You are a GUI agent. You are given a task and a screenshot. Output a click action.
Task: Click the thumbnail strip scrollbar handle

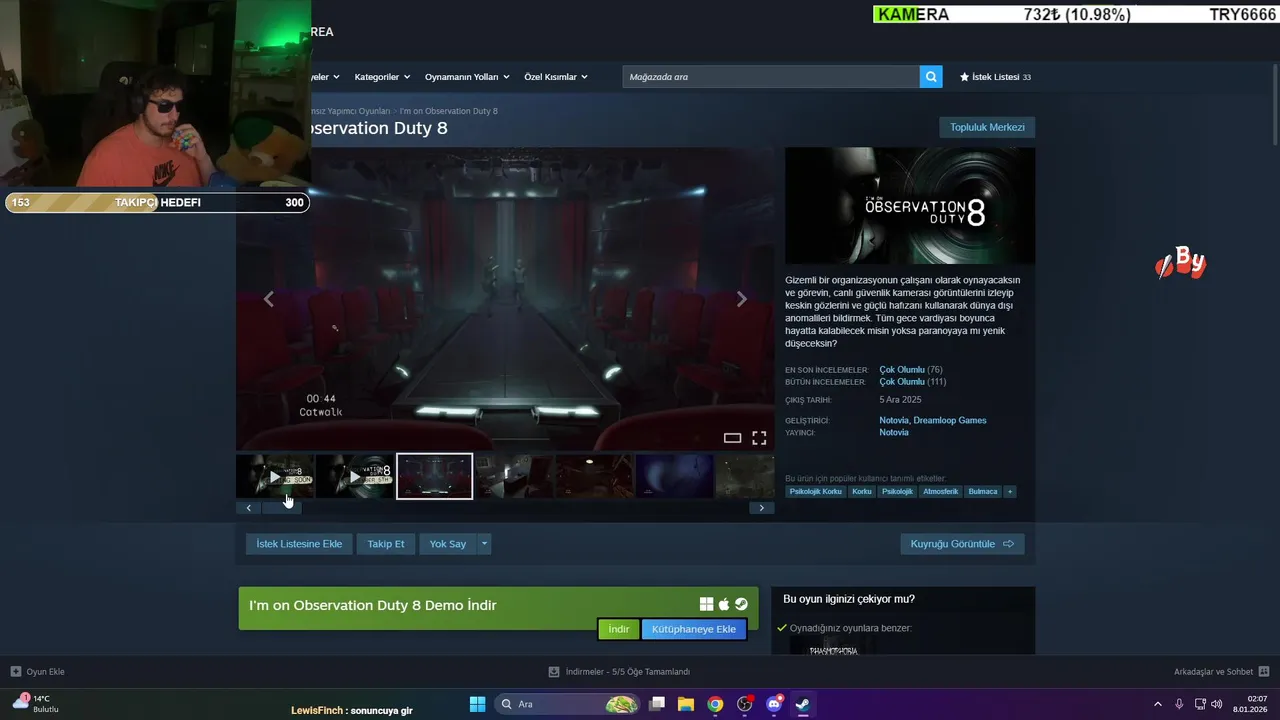click(x=282, y=508)
